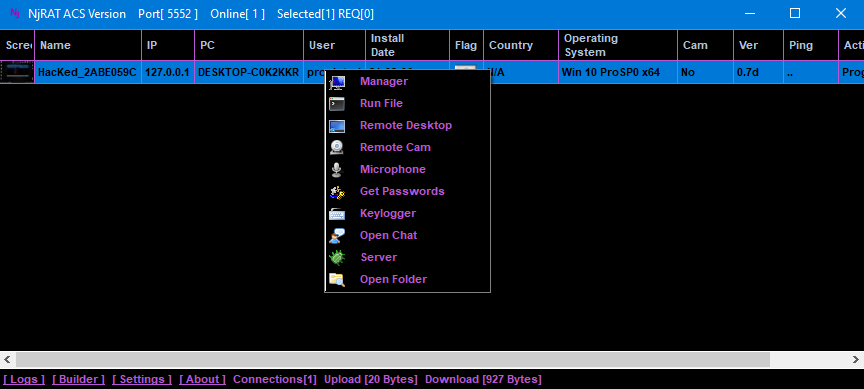
Task: Click the DESKTOP-C0K2KKR cell
Action: click(249, 72)
